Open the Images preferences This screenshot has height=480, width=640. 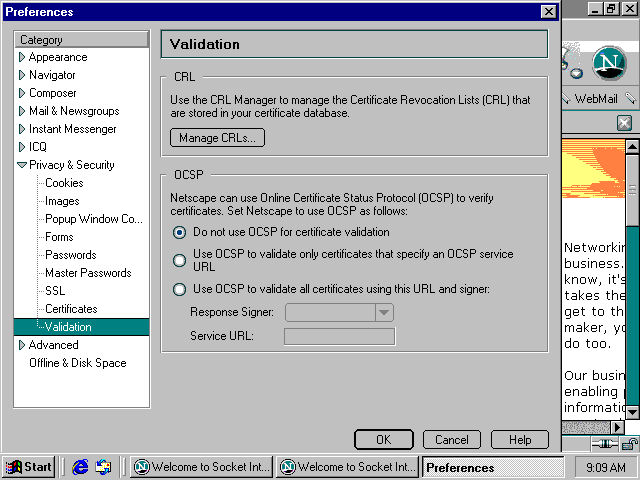pos(62,201)
